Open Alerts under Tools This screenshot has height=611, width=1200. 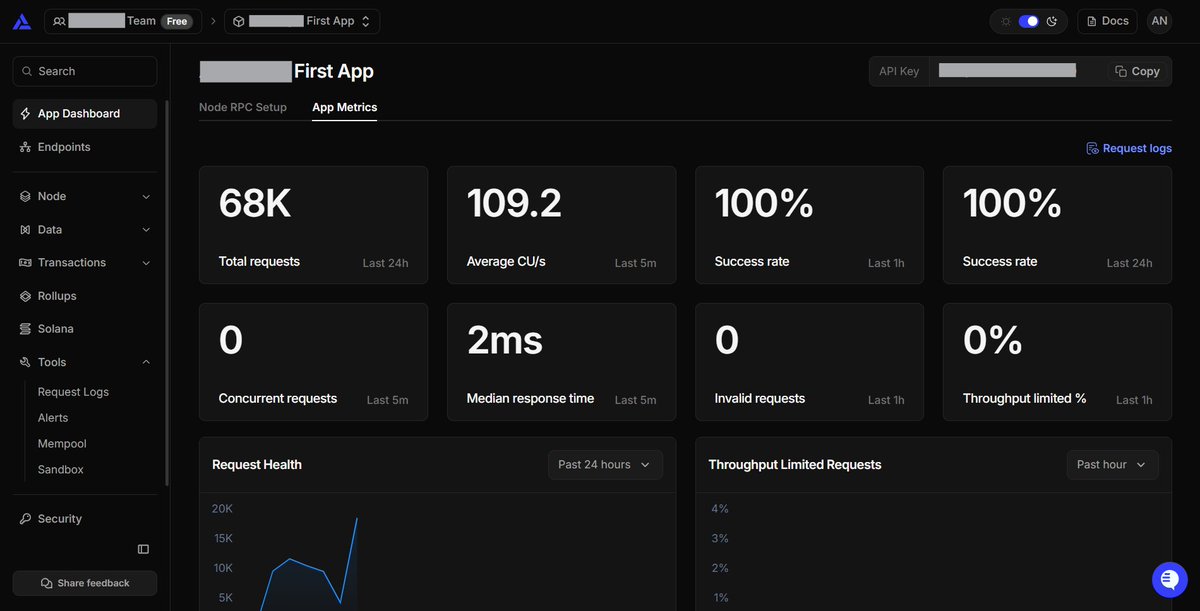click(x=53, y=418)
